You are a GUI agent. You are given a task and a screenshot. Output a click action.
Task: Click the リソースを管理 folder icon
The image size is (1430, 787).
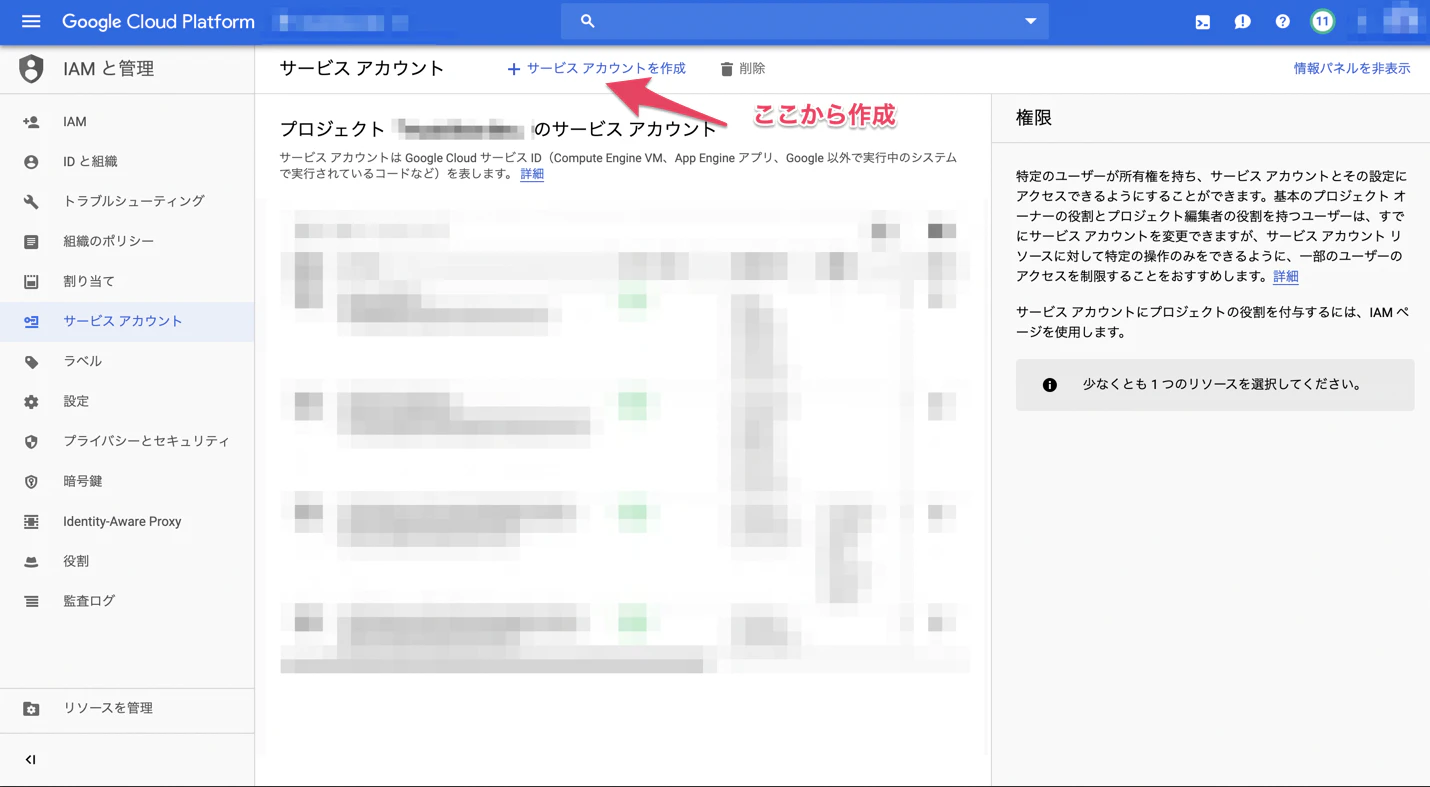[x=31, y=709]
